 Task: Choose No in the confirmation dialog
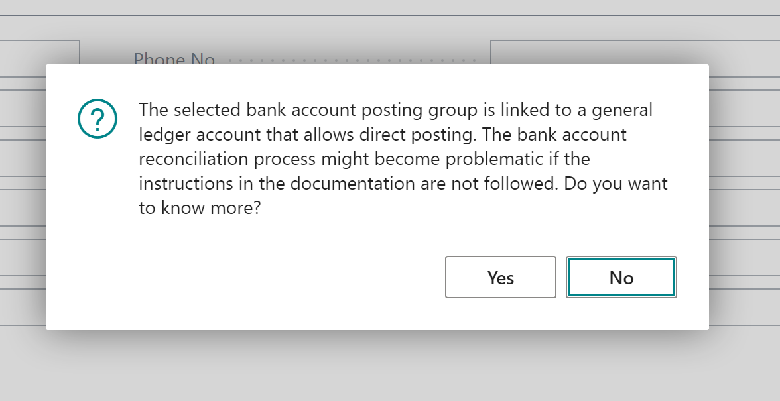(x=621, y=277)
